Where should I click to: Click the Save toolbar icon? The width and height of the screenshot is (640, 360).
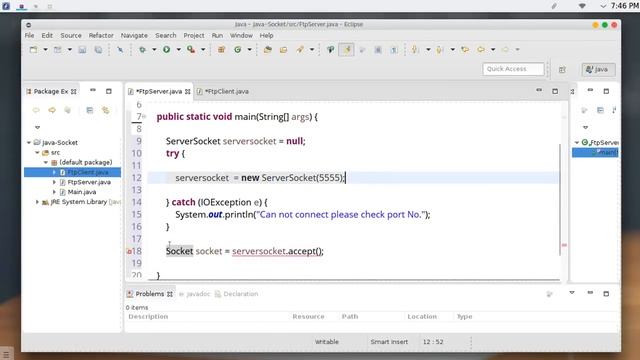pos(82,49)
